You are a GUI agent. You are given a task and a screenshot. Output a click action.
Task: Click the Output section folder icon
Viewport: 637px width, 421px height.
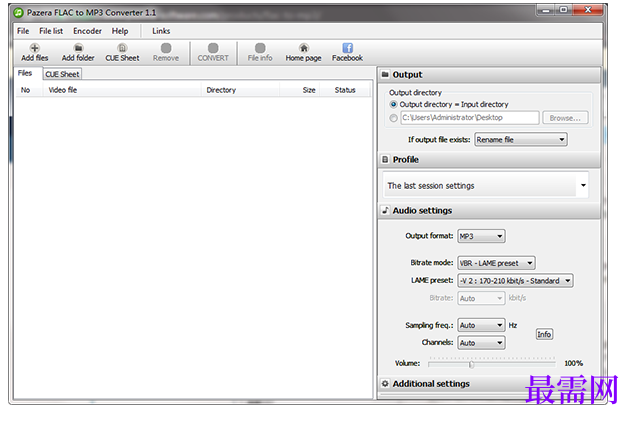(x=385, y=74)
